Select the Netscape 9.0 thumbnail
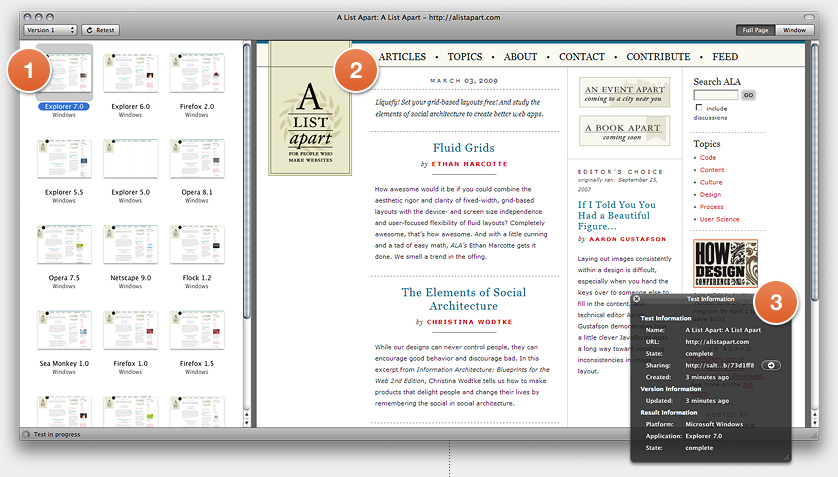838x477 pixels. coord(130,244)
